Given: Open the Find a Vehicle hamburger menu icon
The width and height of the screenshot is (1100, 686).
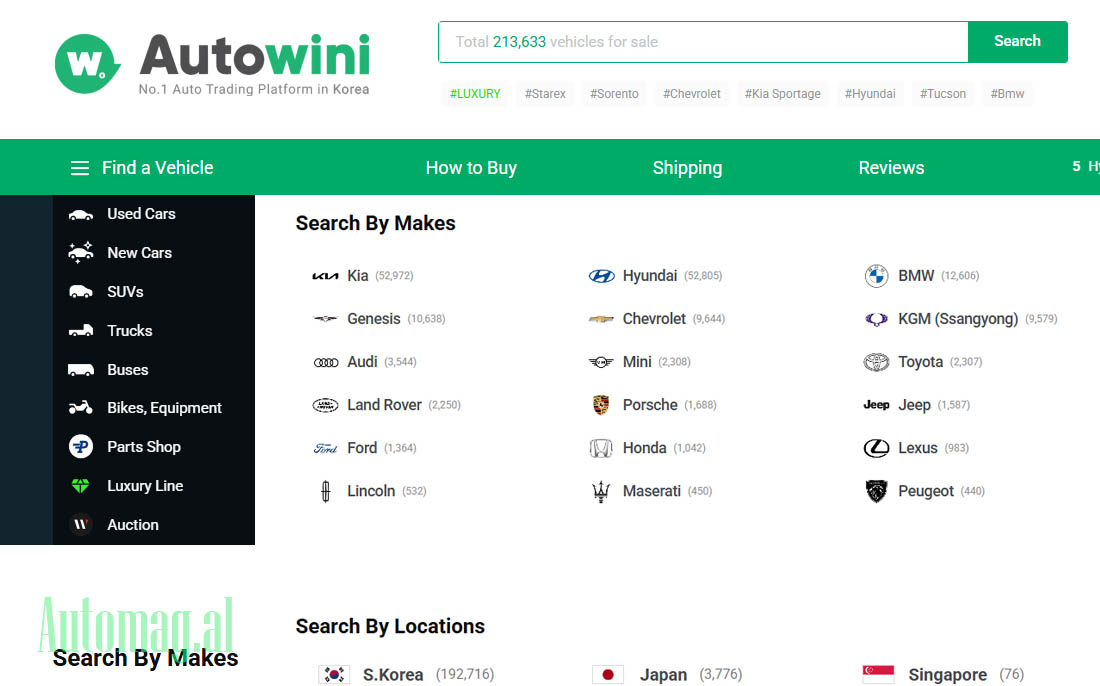Looking at the screenshot, I should (x=80, y=168).
